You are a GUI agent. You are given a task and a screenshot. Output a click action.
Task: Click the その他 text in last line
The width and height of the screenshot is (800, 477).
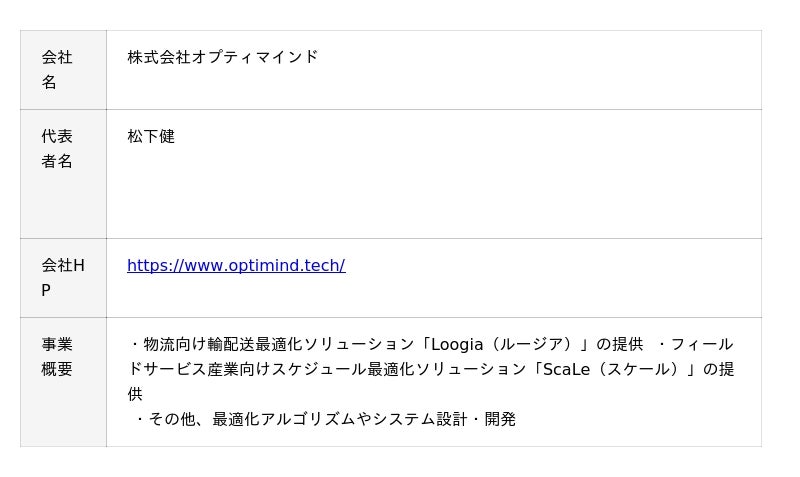[172, 419]
